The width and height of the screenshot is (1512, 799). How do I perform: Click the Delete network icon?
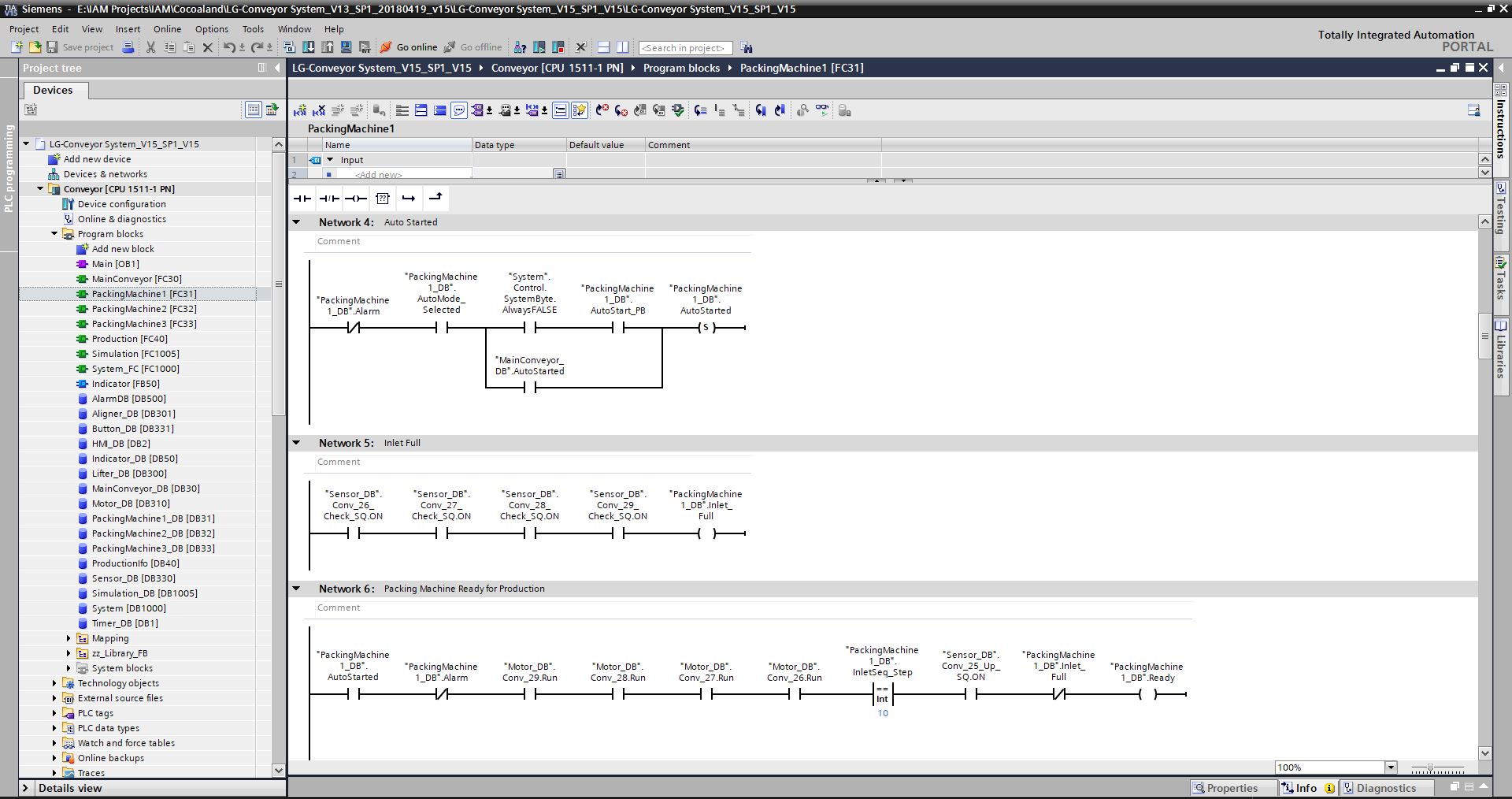pos(319,111)
